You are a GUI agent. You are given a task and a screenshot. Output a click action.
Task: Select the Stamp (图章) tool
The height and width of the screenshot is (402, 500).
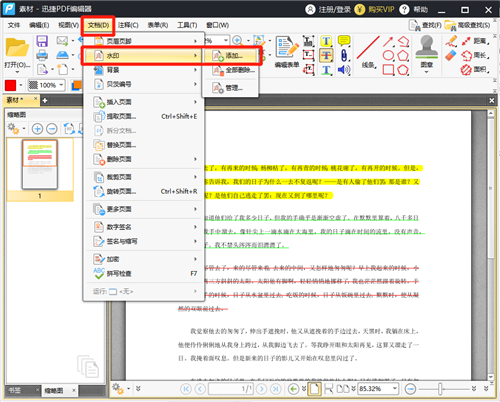[427, 47]
